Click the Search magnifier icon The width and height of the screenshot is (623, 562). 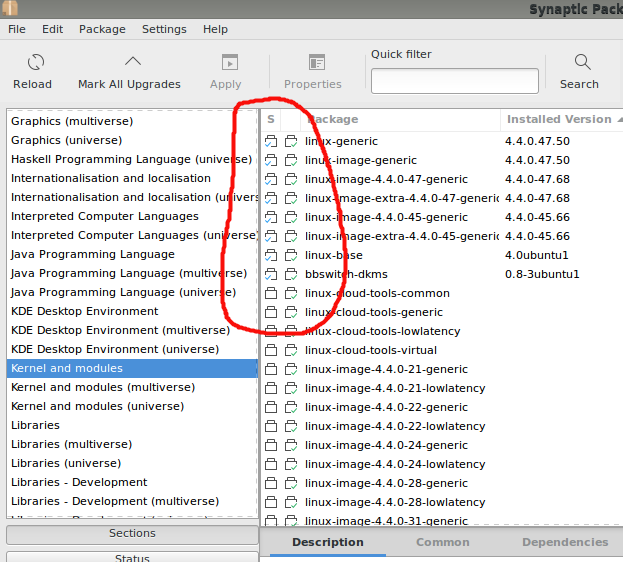tap(582, 62)
